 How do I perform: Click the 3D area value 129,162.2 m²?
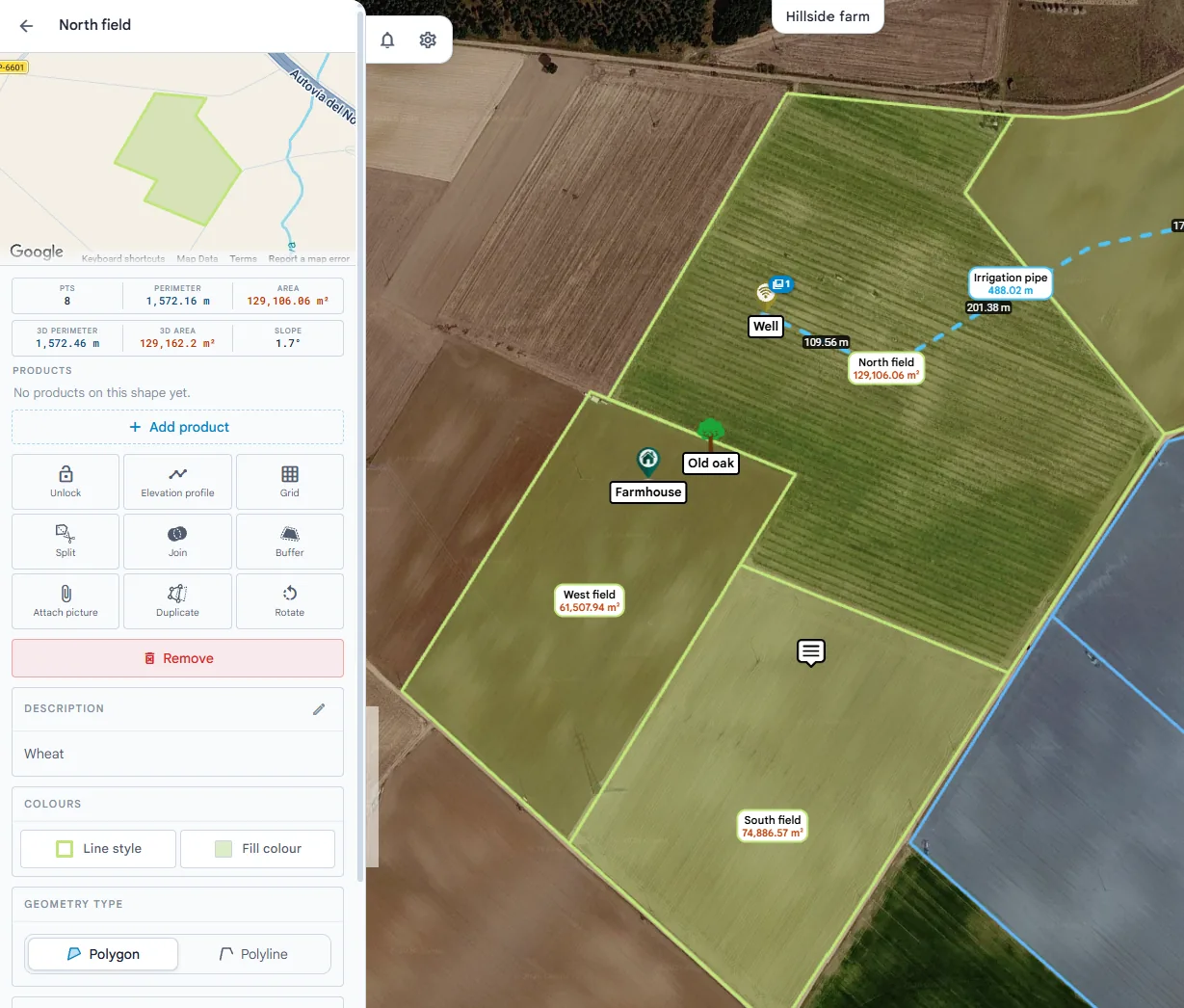pos(177,343)
